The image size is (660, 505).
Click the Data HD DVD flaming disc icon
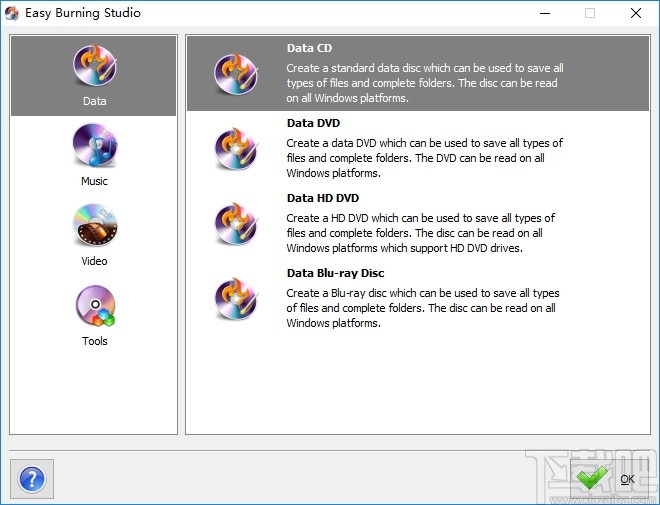coord(236,223)
